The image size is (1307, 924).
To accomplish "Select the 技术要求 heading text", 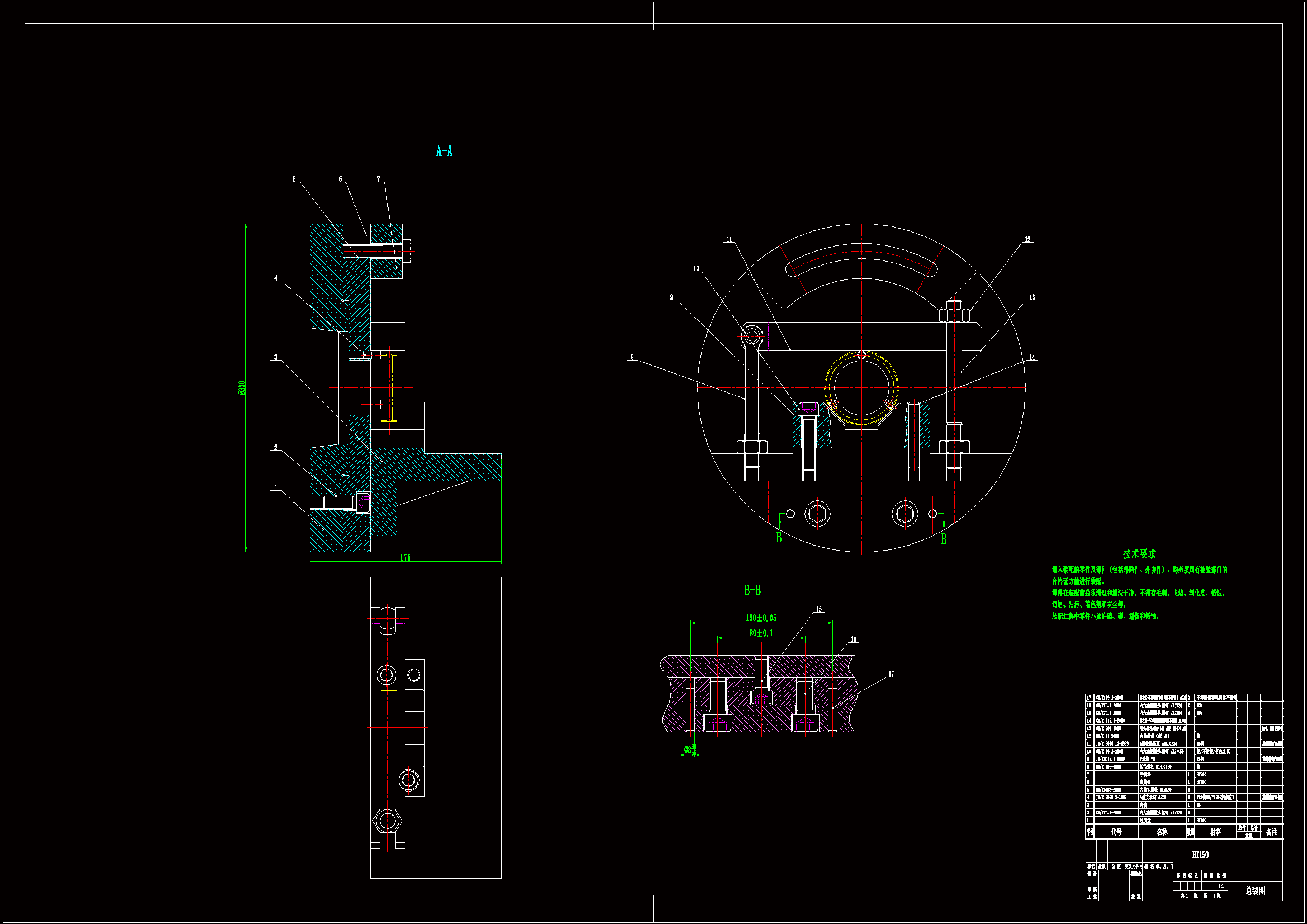I will [1139, 553].
